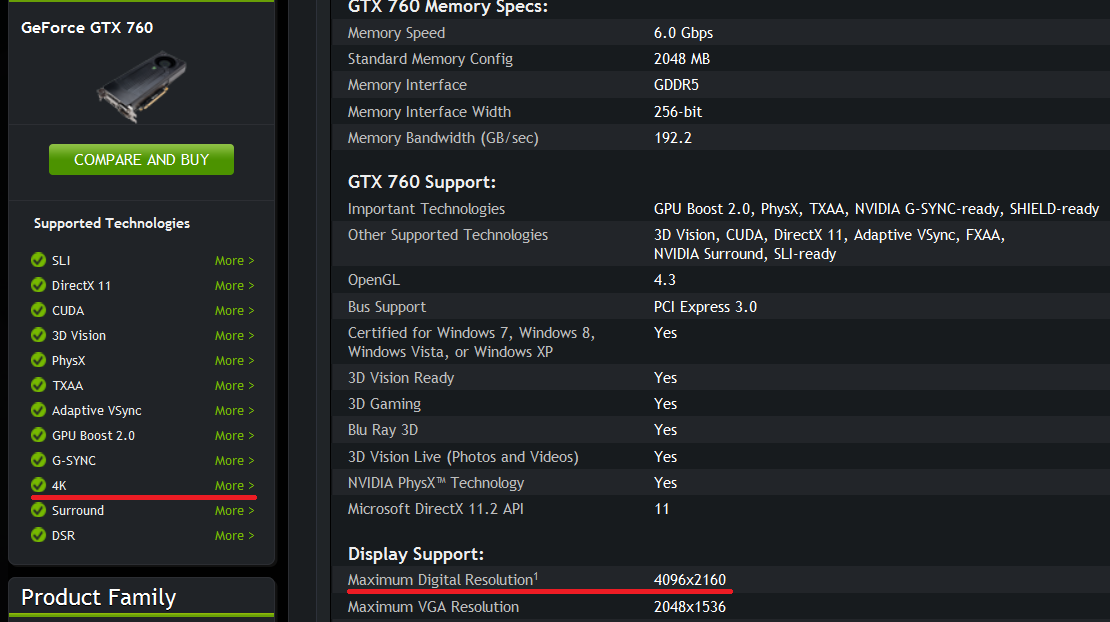
Task: Click the Display Support section heading
Action: coord(416,554)
